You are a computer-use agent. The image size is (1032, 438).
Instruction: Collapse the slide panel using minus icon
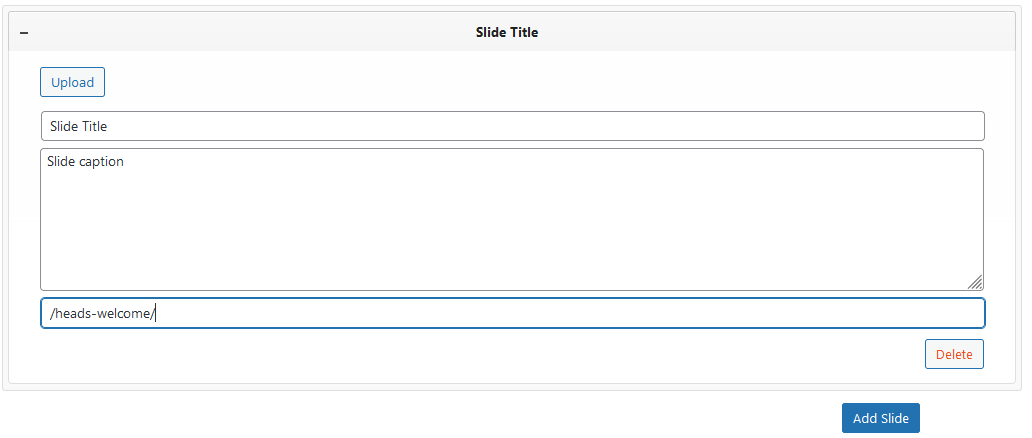coord(24,33)
